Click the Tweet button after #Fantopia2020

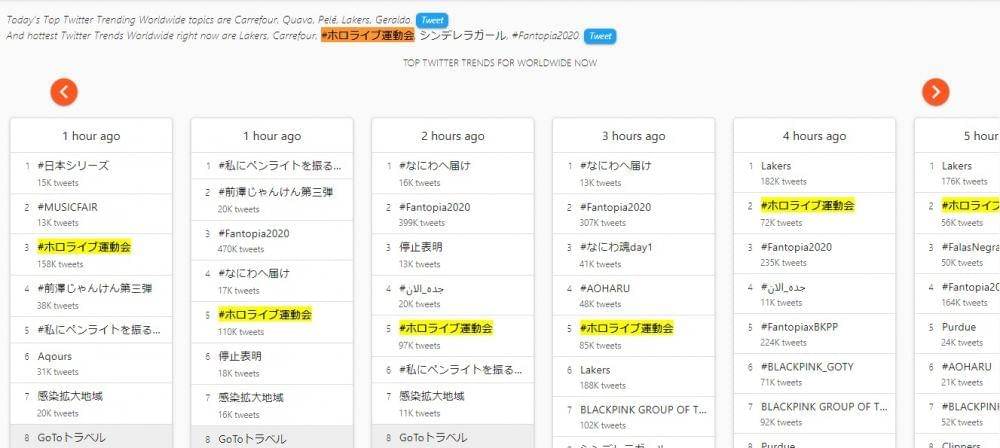[600, 36]
